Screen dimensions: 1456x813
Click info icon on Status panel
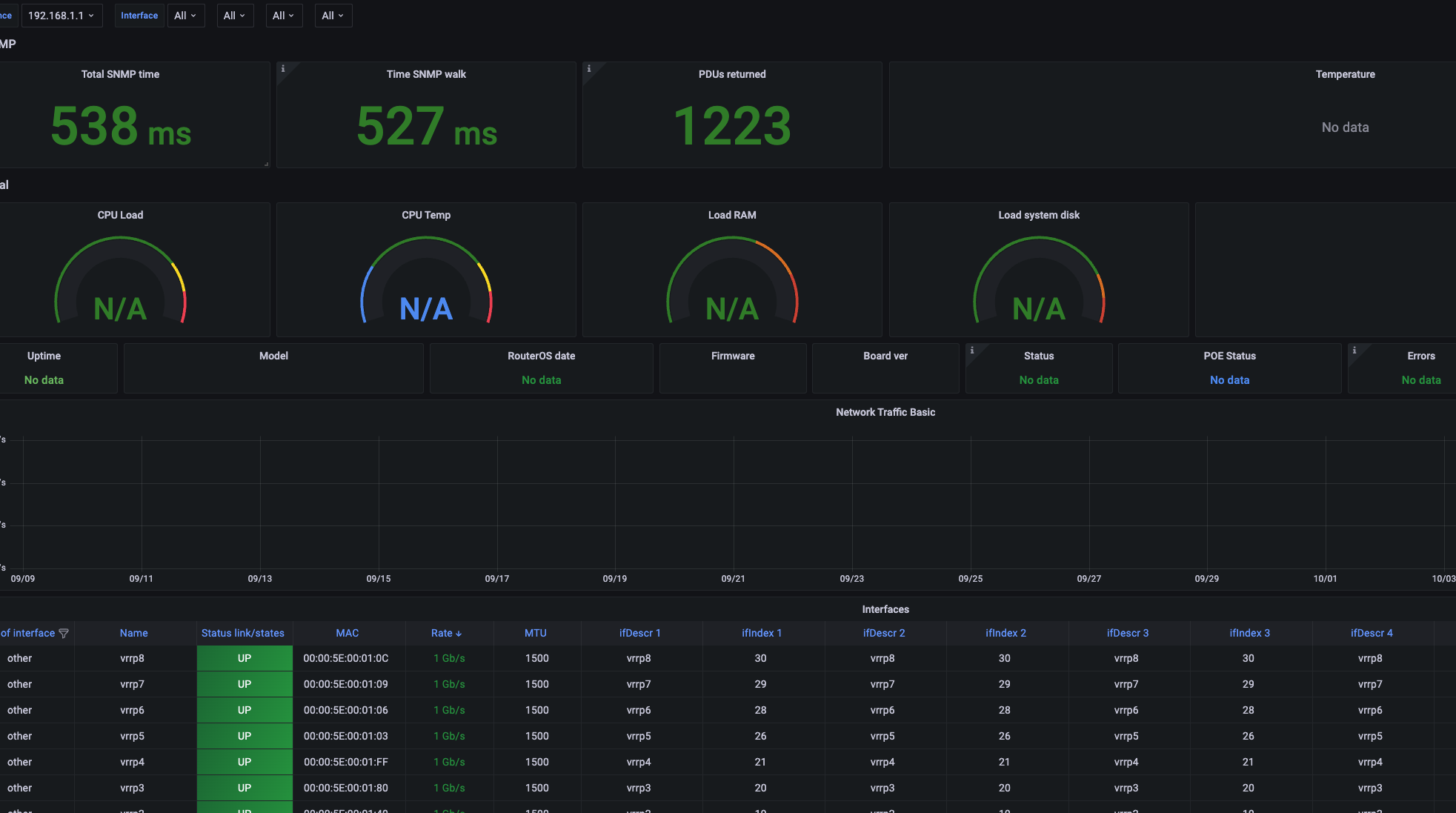[x=972, y=350]
